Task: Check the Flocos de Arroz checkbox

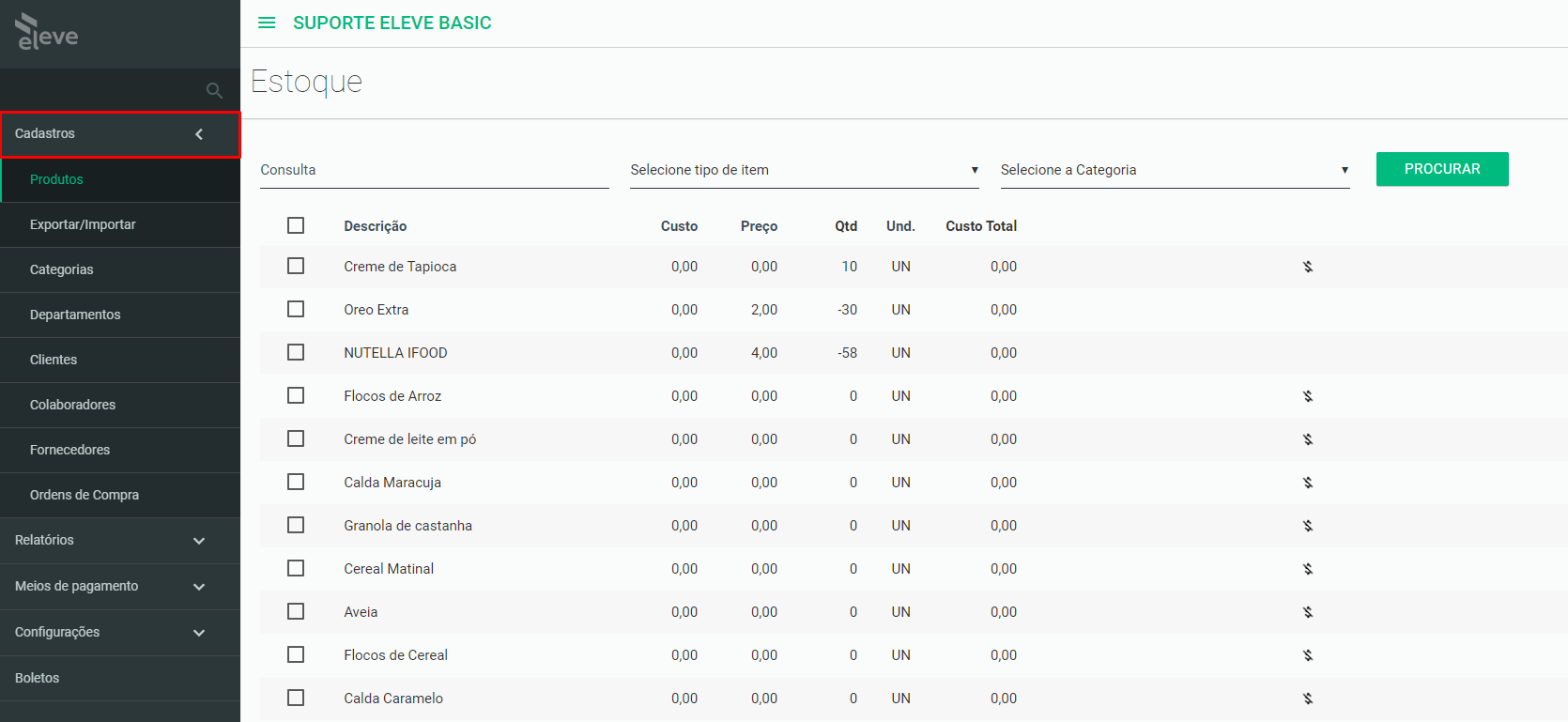Action: pos(296,395)
